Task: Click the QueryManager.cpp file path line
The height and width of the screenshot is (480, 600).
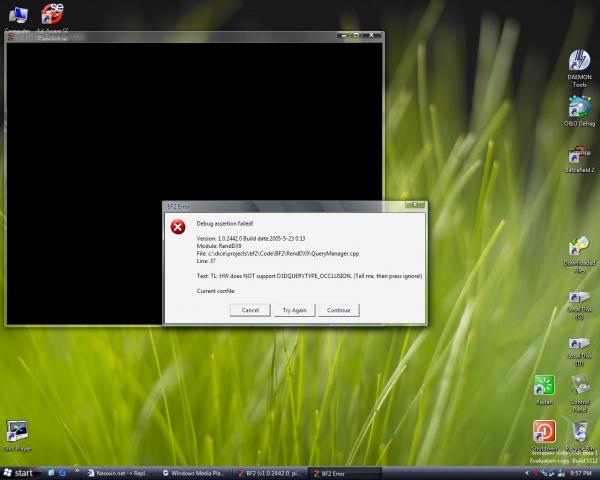Action: (x=278, y=253)
